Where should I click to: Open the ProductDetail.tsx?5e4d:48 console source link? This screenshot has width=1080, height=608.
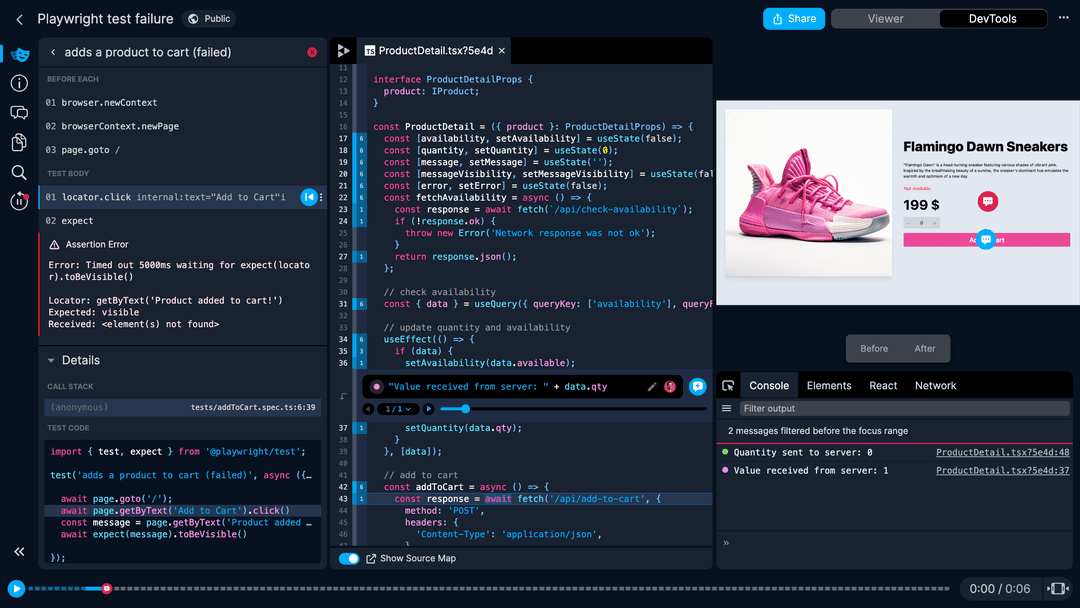[x=1002, y=452]
